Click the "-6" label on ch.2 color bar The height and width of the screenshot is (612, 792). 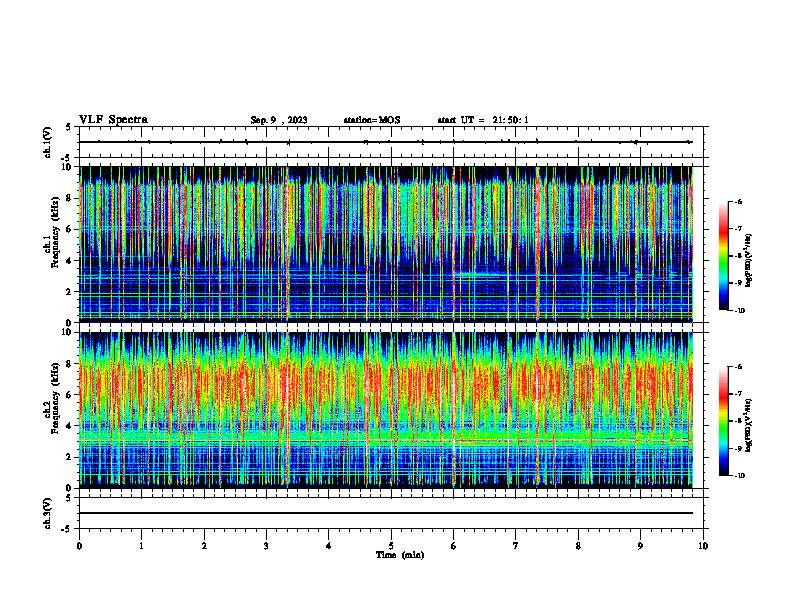pos(739,367)
